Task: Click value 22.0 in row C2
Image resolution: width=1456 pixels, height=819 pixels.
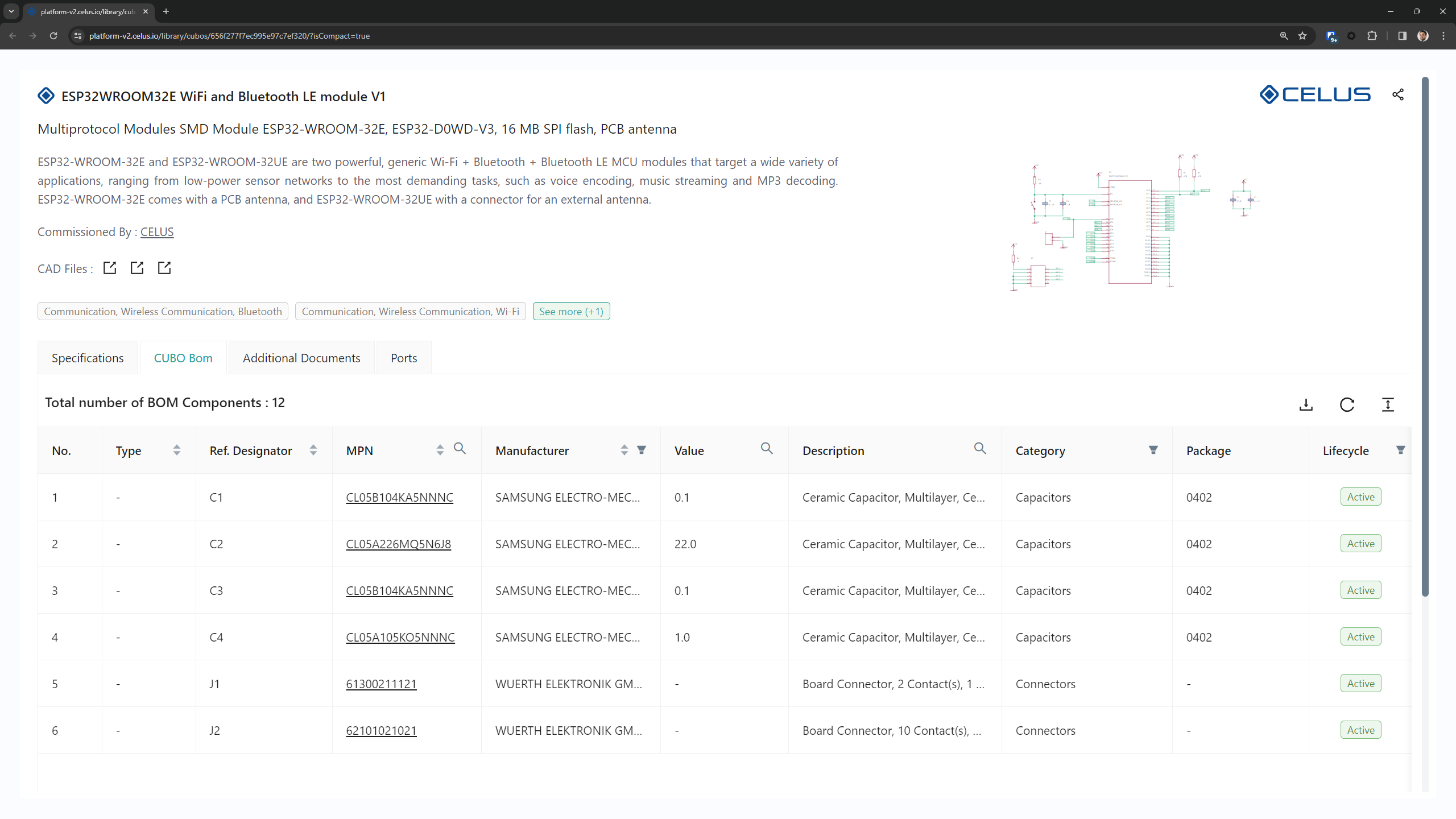Action: coord(685,544)
